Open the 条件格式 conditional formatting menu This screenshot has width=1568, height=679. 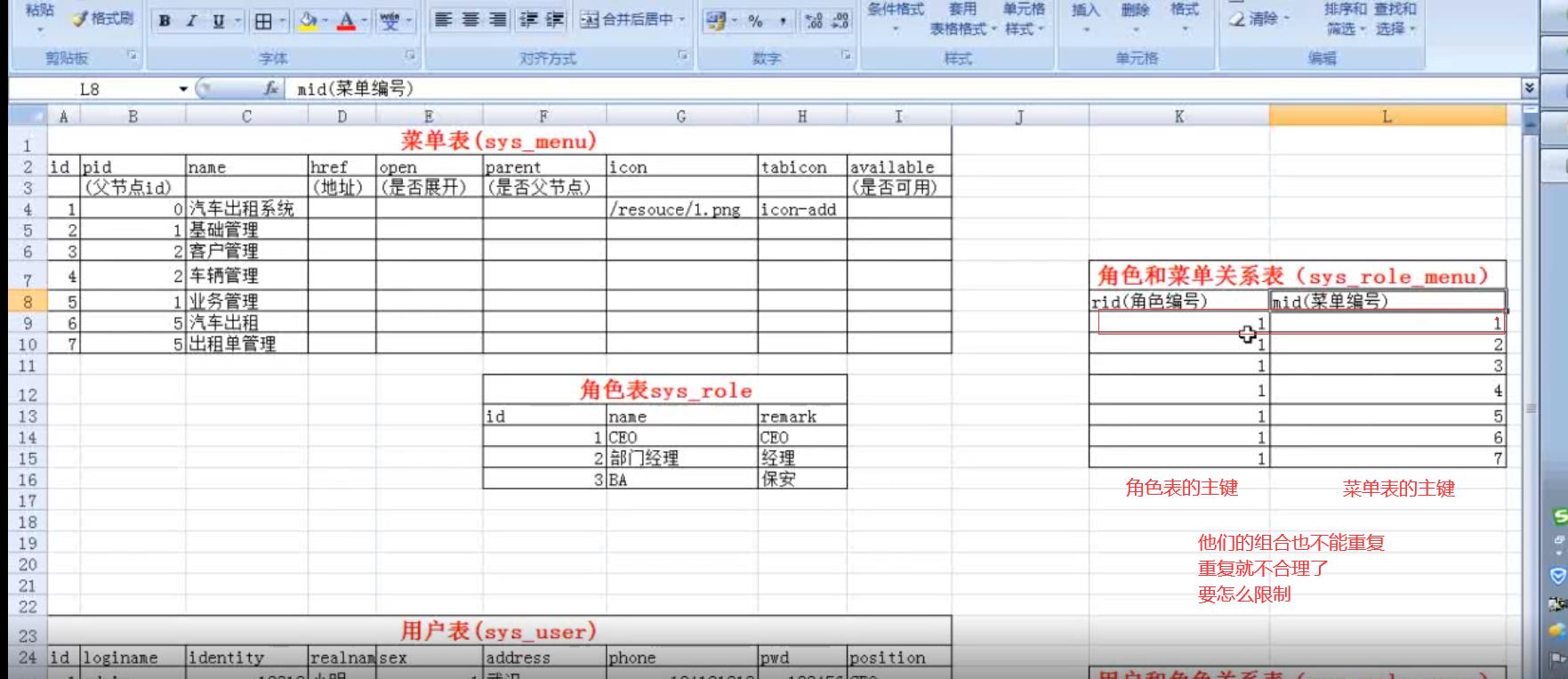(x=896, y=18)
